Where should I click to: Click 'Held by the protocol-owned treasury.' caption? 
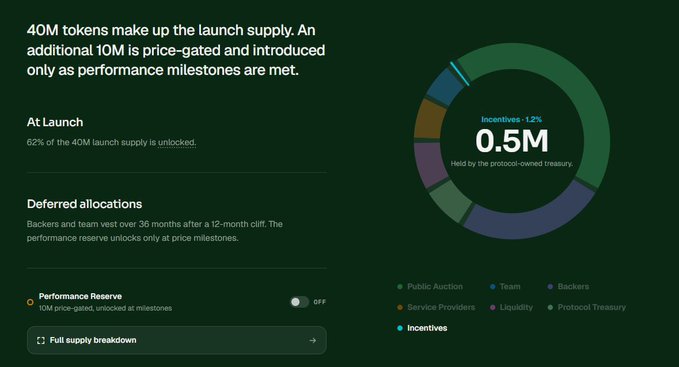pos(511,164)
